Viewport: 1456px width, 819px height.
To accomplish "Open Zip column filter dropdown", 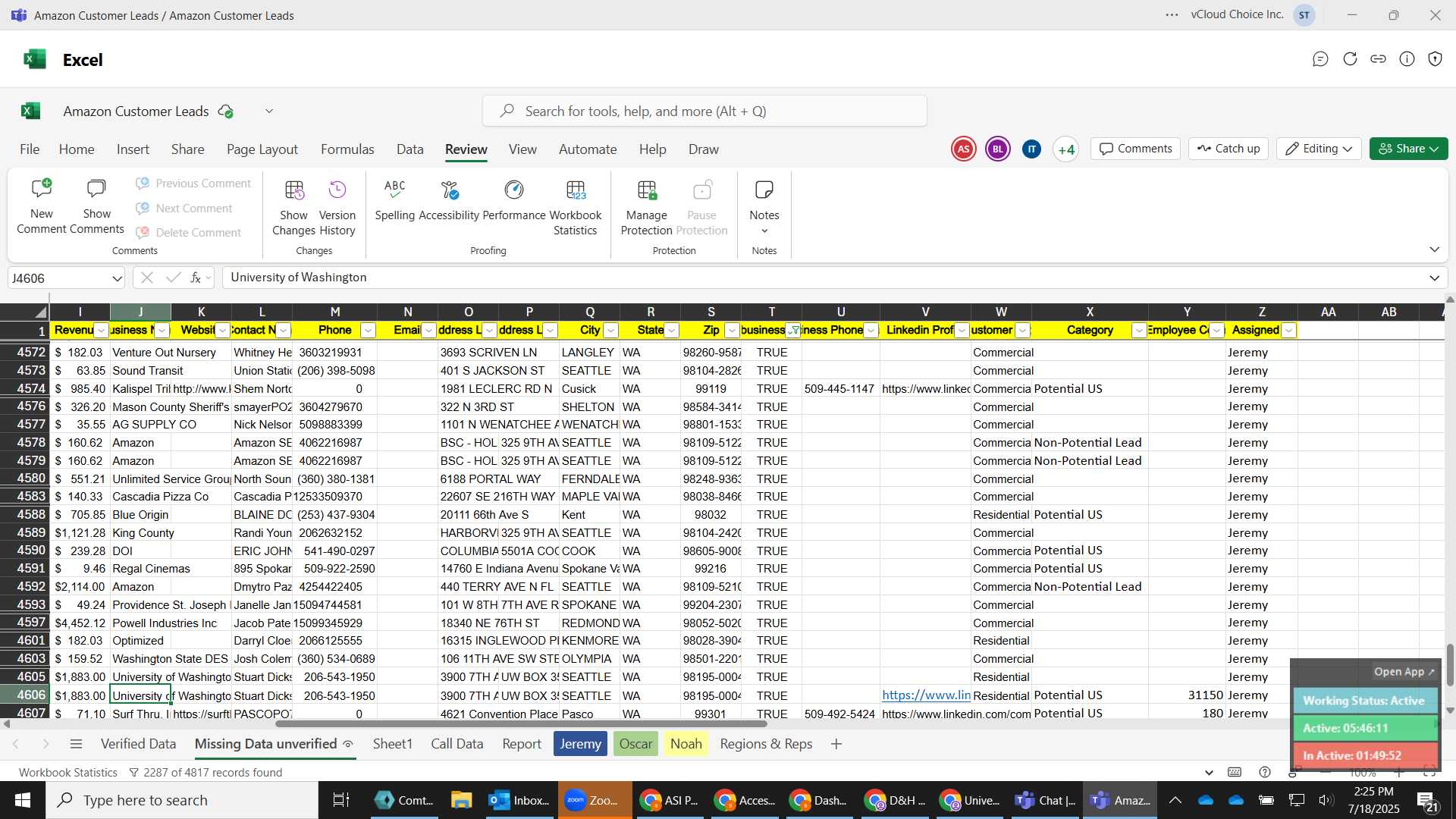I will (x=732, y=331).
